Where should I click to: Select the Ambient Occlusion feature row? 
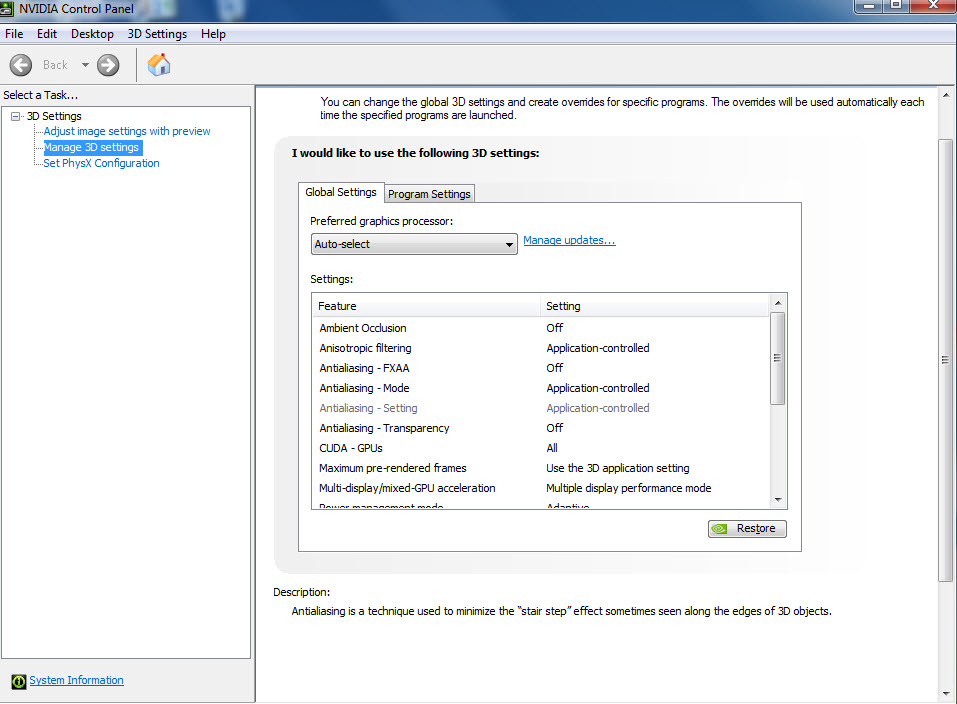pos(541,328)
